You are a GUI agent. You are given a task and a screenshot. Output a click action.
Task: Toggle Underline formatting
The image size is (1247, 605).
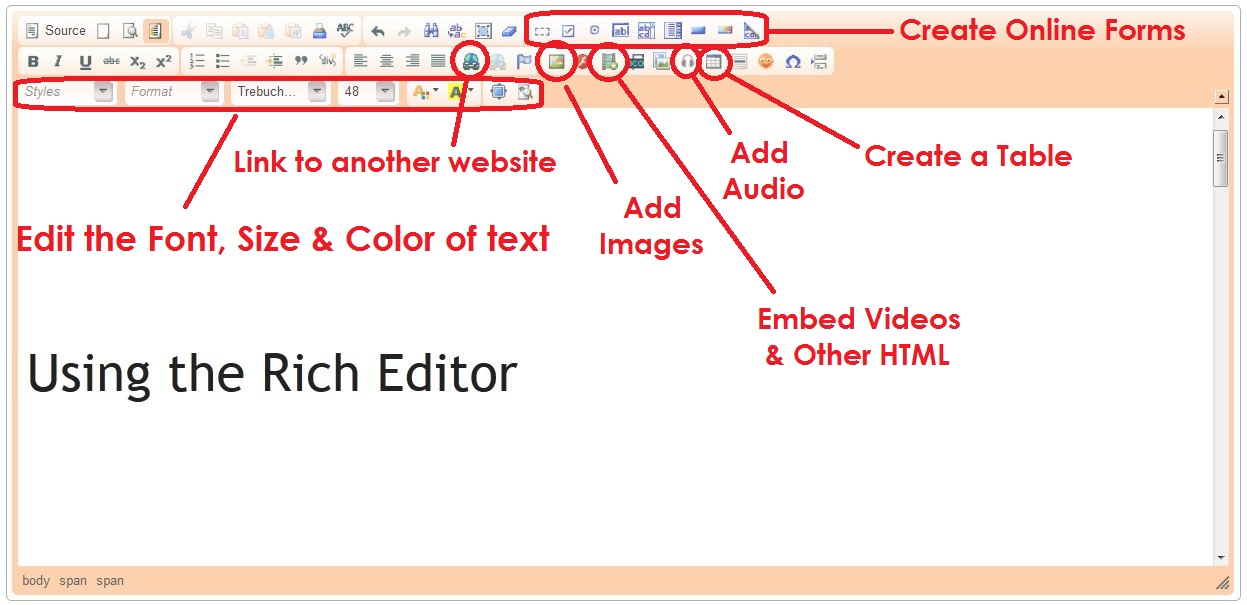tap(85, 61)
